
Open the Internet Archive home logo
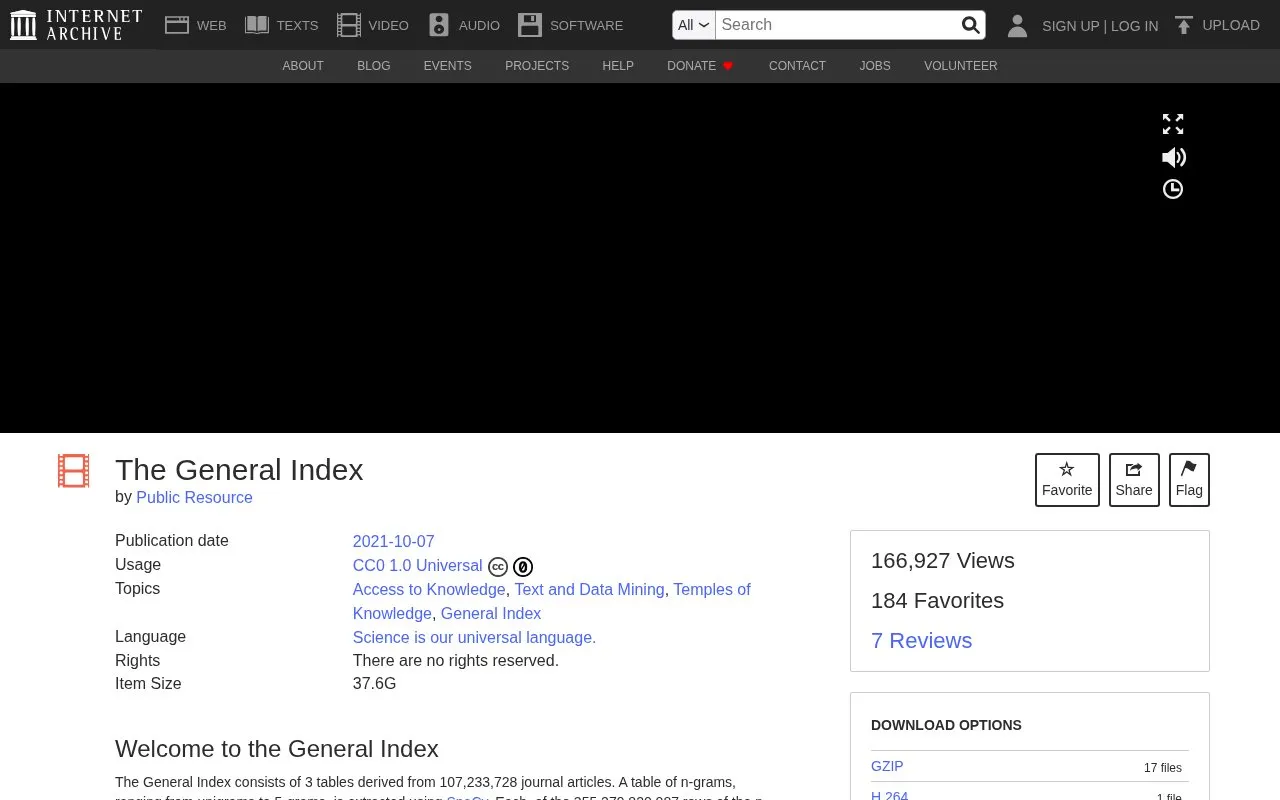76,25
